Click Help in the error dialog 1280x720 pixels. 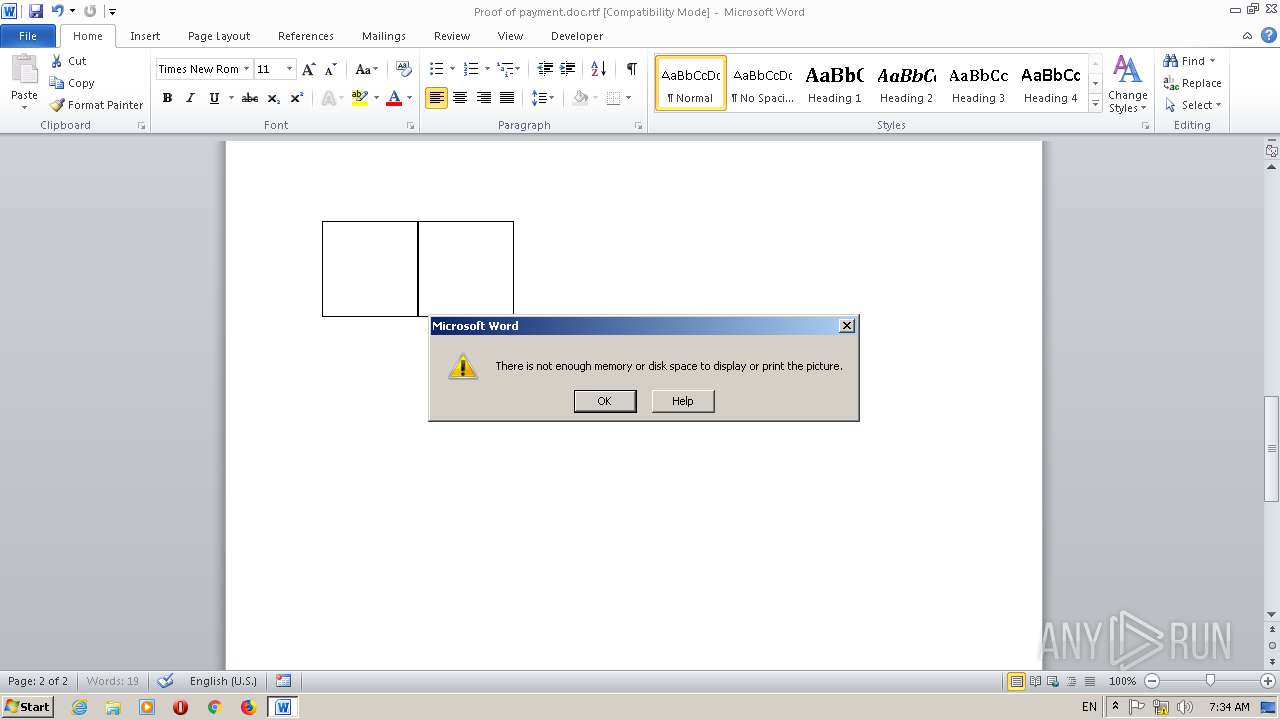[x=683, y=401]
